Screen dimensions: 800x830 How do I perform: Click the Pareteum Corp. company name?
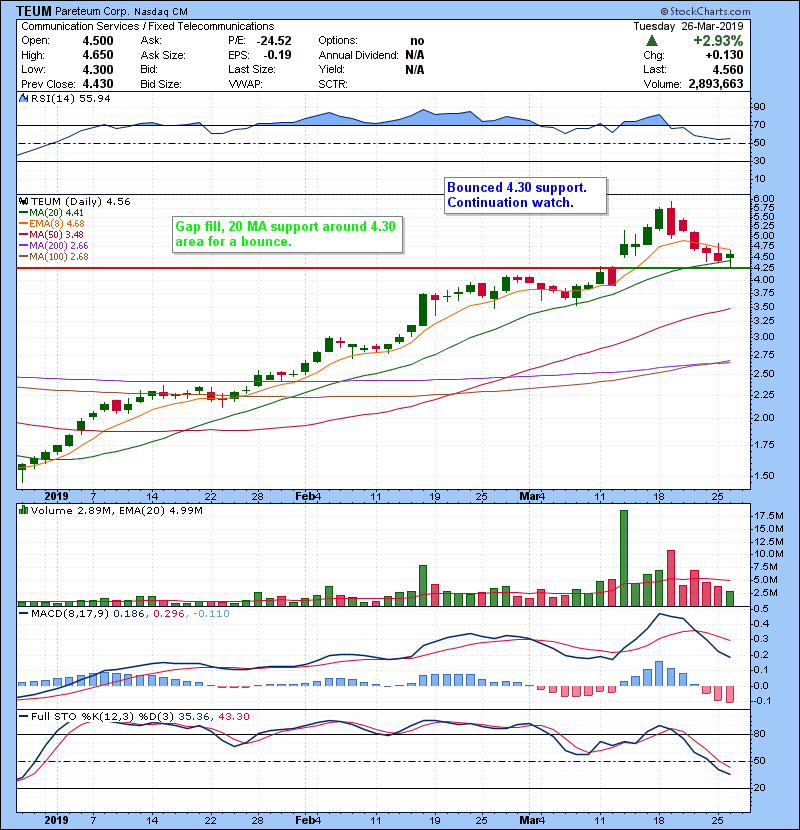(x=92, y=11)
